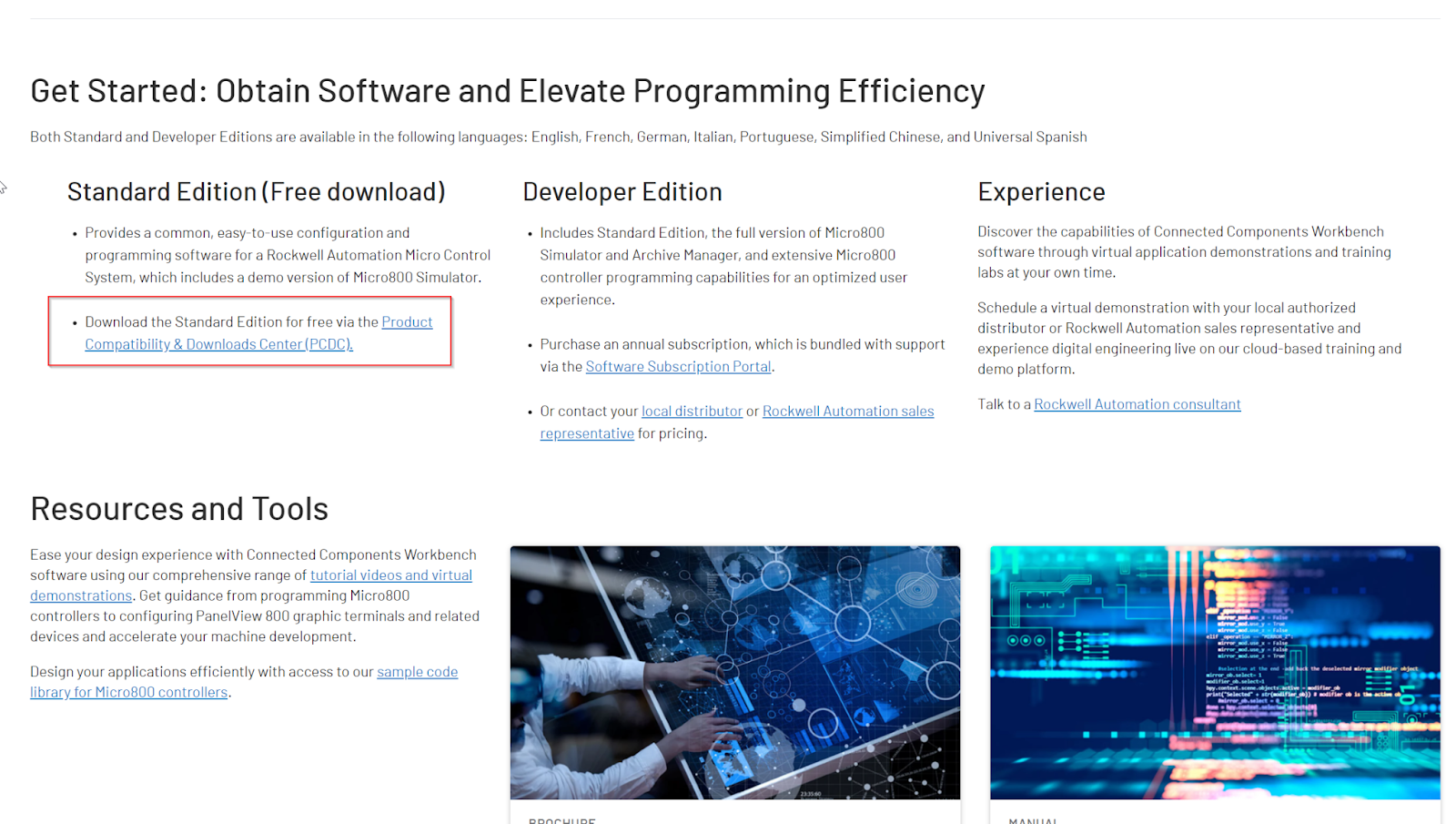Image resolution: width=1456 pixels, height=824 pixels.
Task: Click the 'Provides a common, easy-to-use configuration' bullet
Action: point(288,255)
